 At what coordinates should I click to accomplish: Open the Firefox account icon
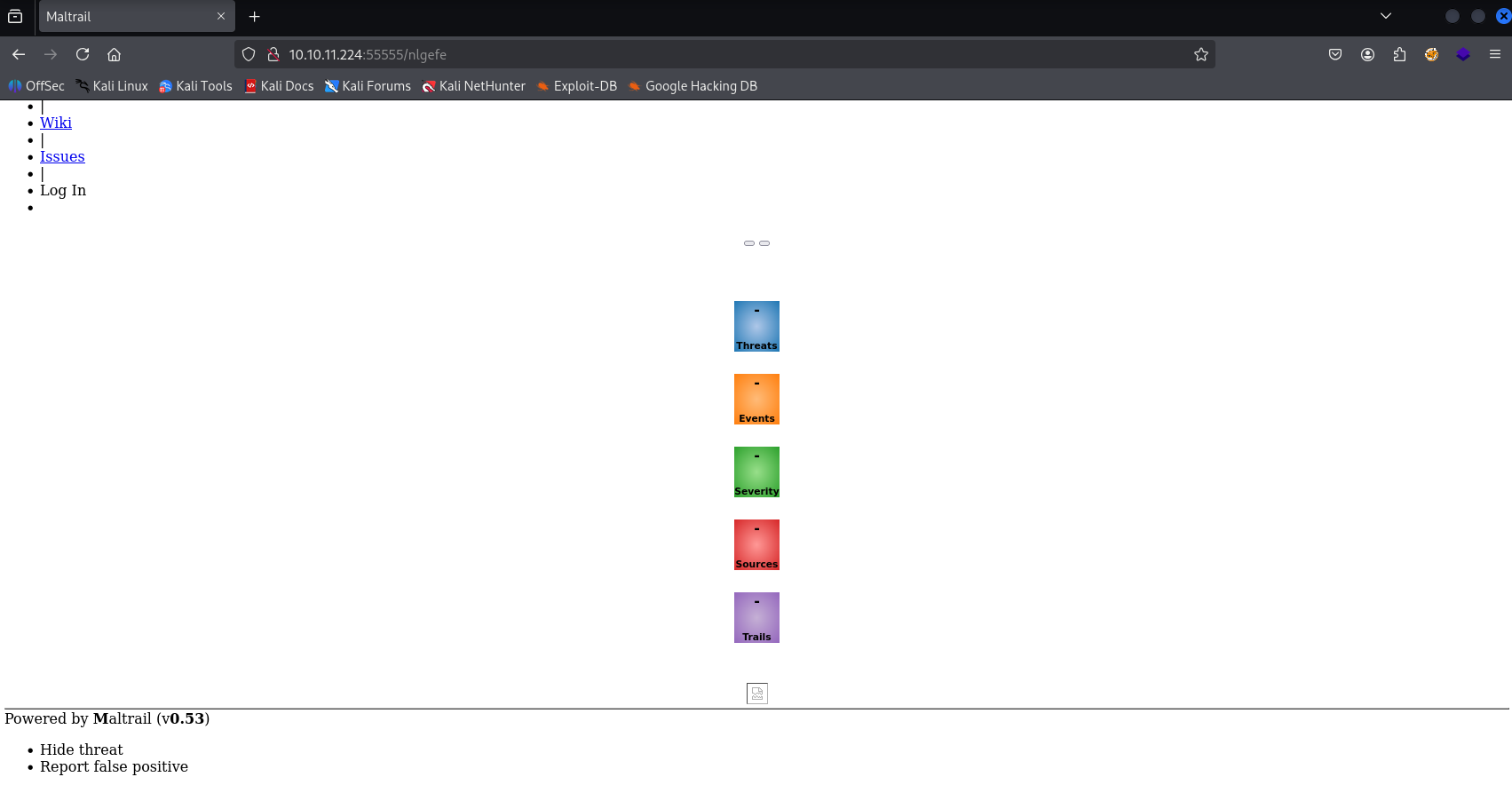1367,54
